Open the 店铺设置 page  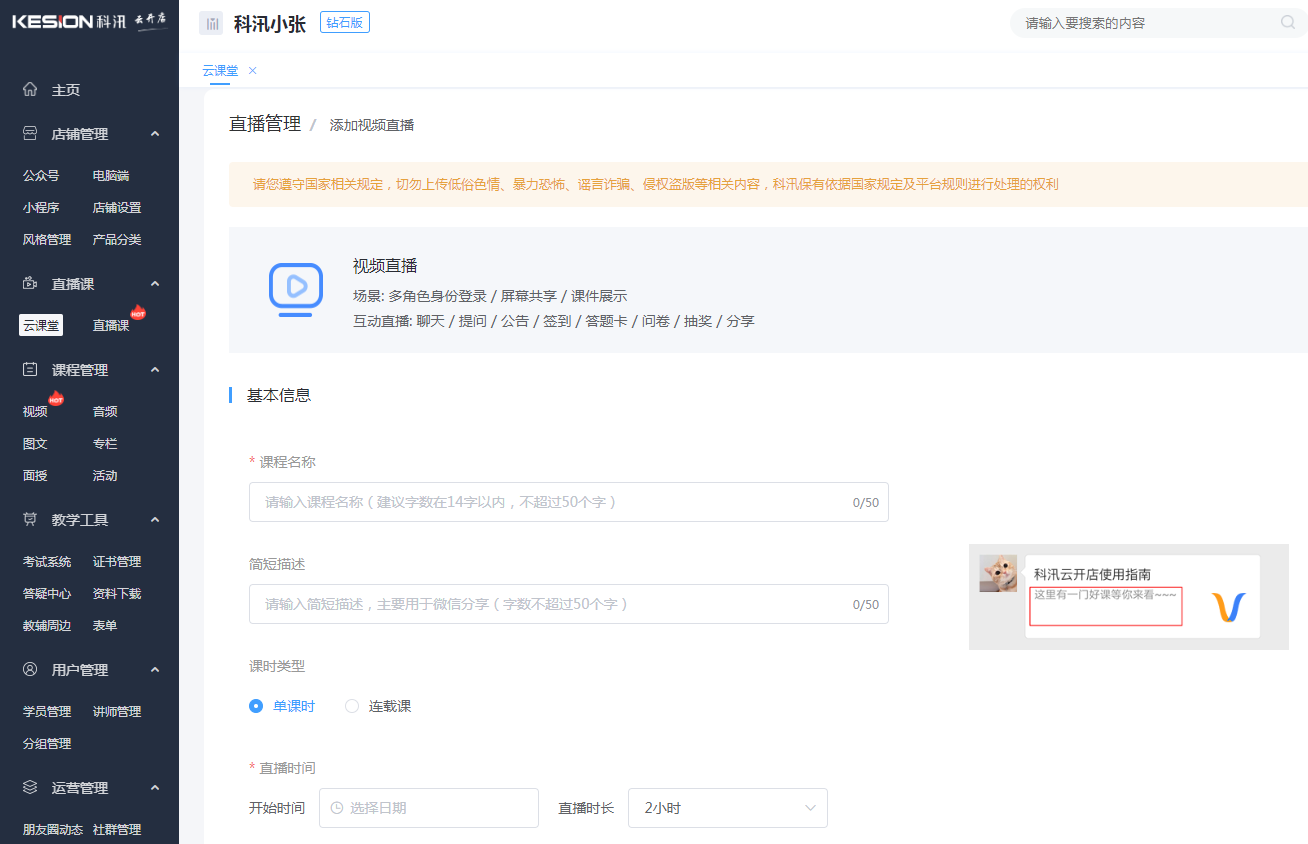pyautogui.click(x=116, y=207)
